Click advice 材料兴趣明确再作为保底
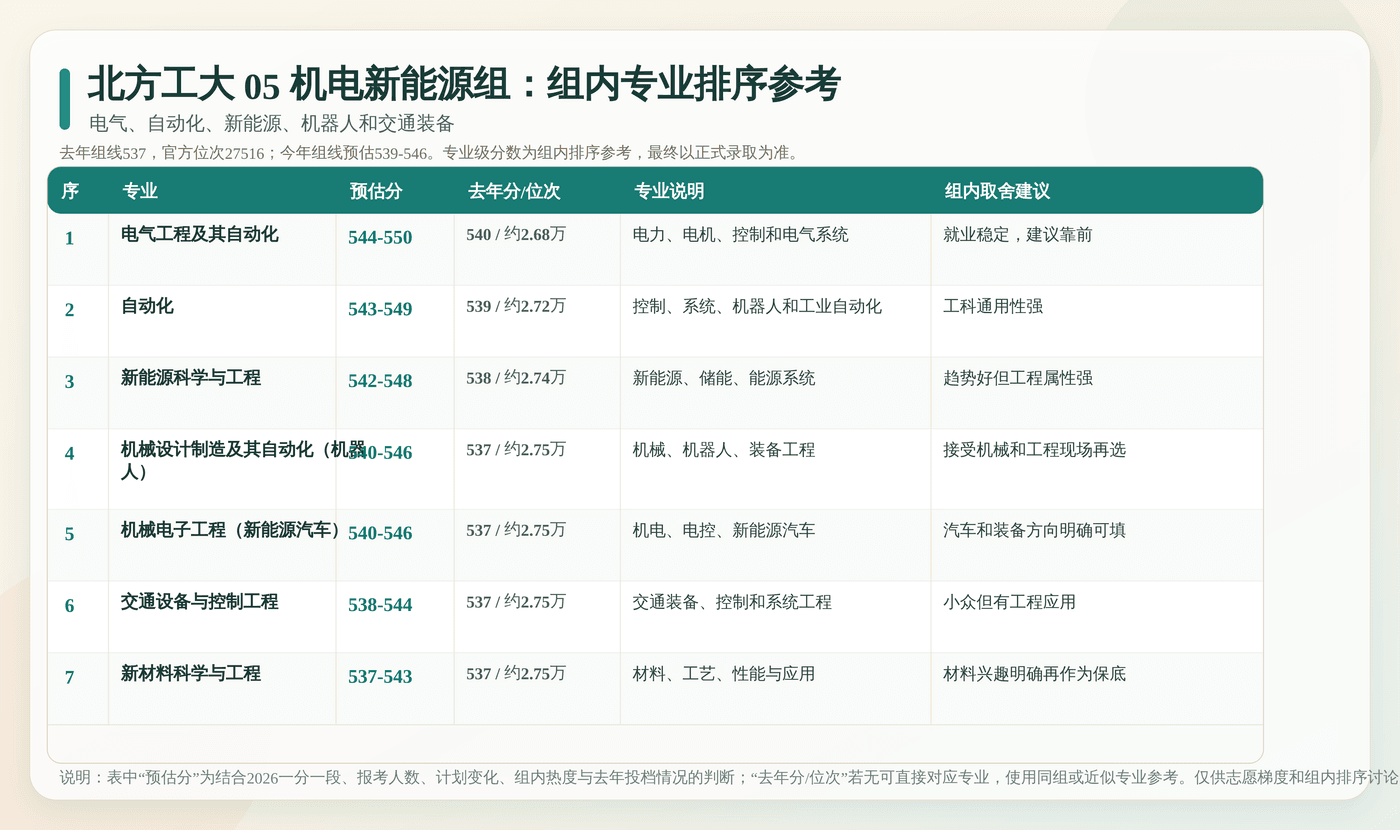Viewport: 1400px width, 830px height. (x=1034, y=674)
